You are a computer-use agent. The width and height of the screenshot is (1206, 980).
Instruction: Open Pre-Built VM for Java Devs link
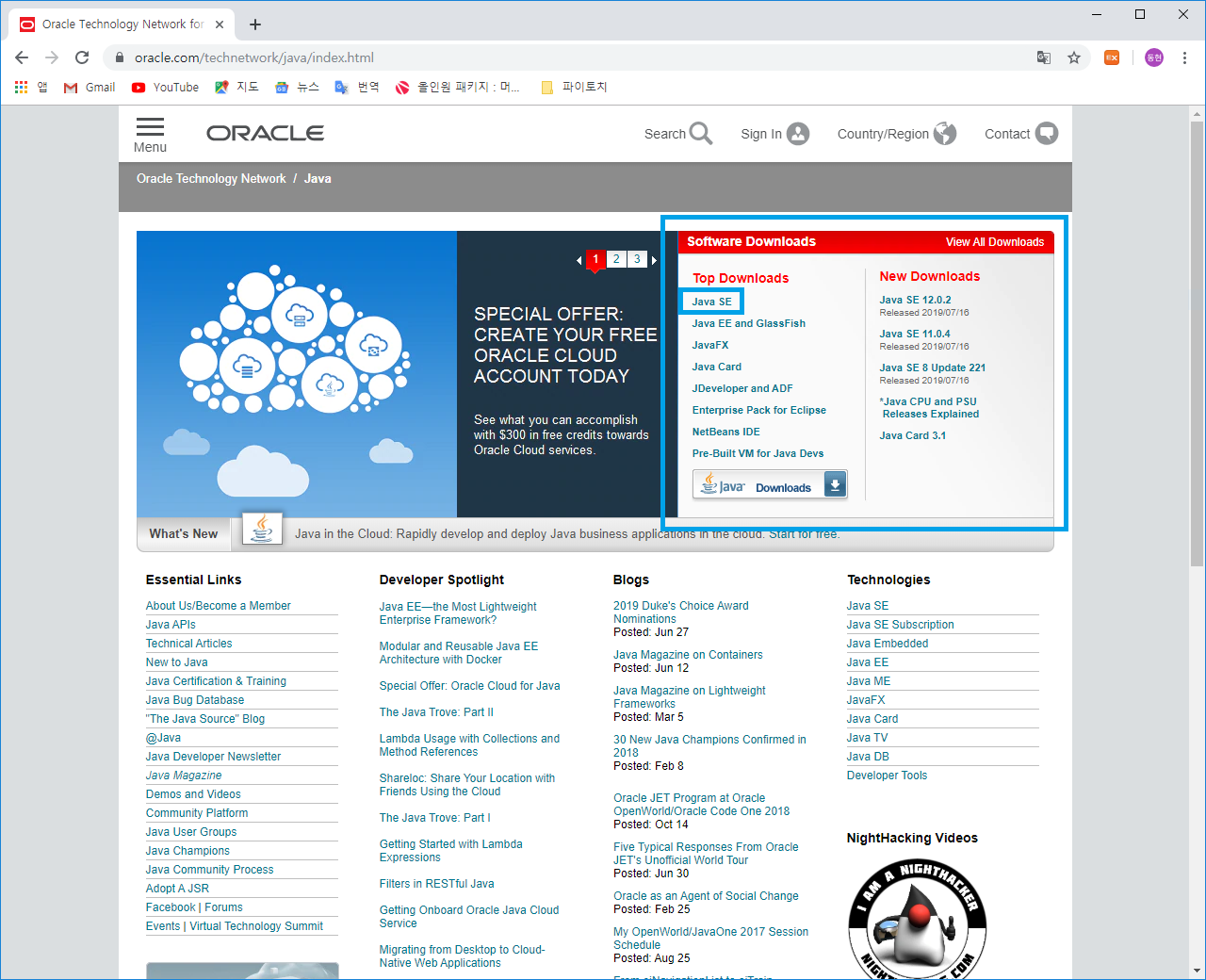[x=758, y=453]
